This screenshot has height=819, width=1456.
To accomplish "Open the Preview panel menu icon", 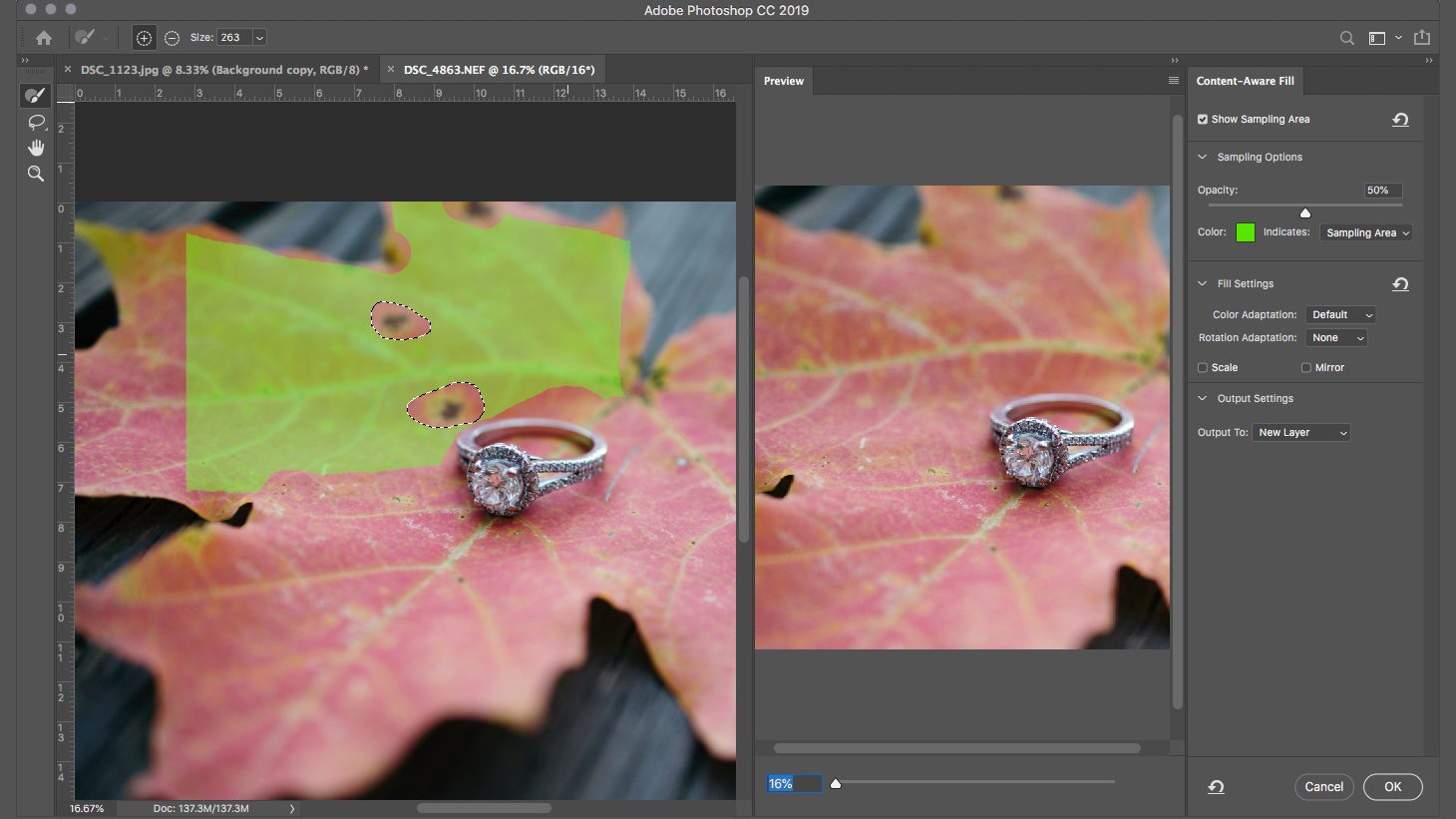I will (x=1174, y=81).
